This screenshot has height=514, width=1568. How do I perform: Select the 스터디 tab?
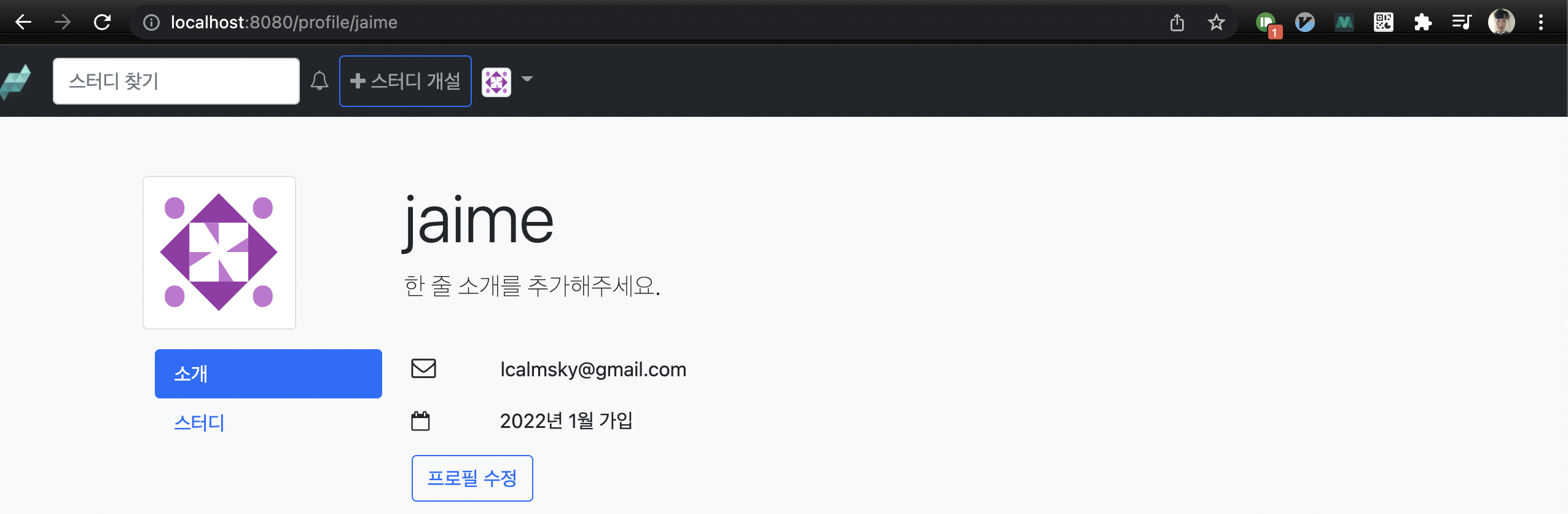coord(199,423)
